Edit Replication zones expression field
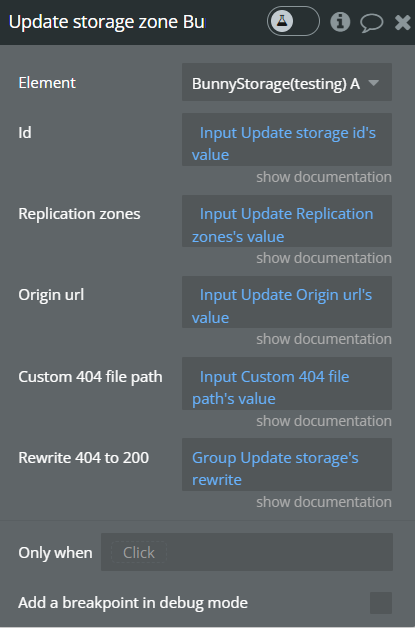415x628 pixels. point(287,221)
